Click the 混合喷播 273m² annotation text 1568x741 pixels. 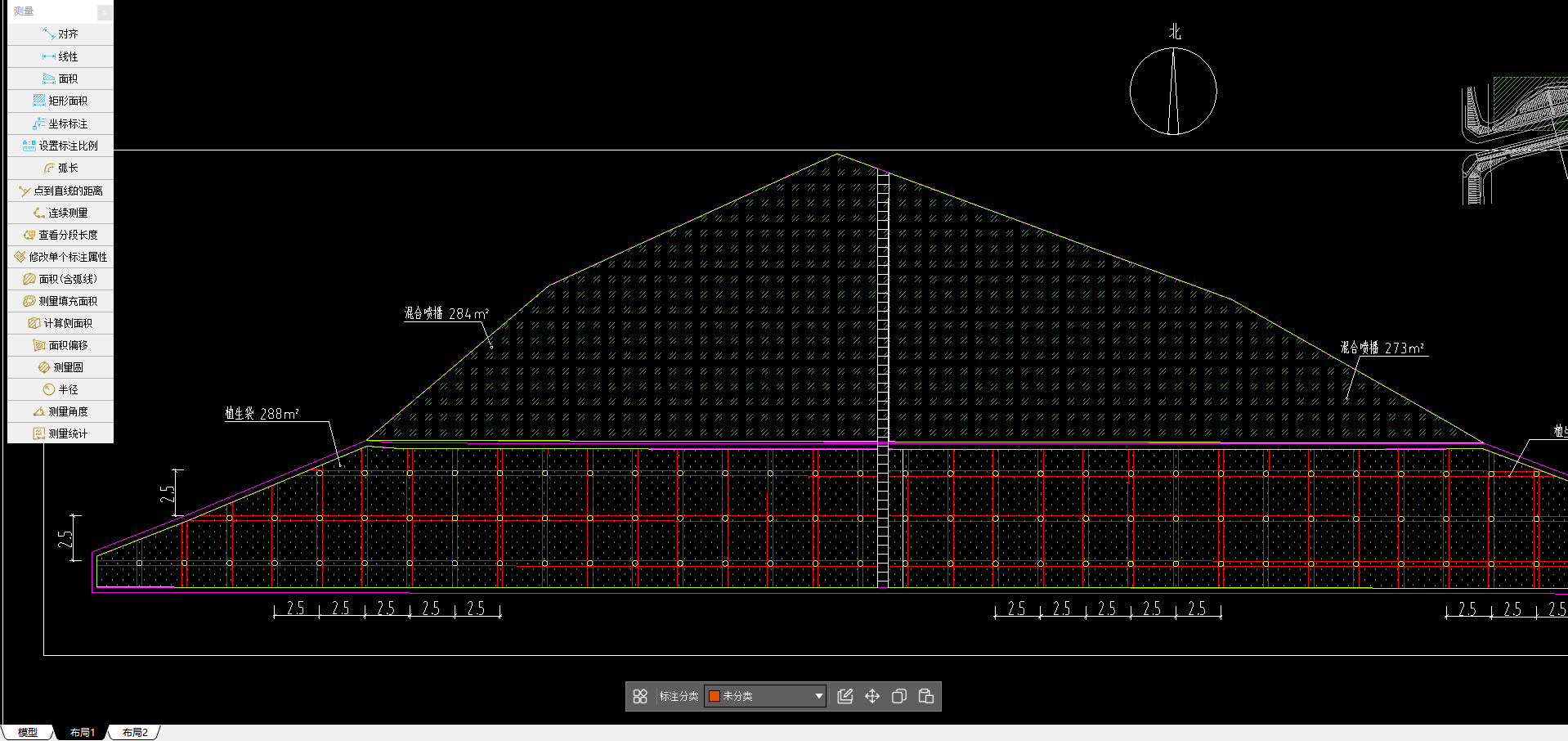pyautogui.click(x=1382, y=348)
